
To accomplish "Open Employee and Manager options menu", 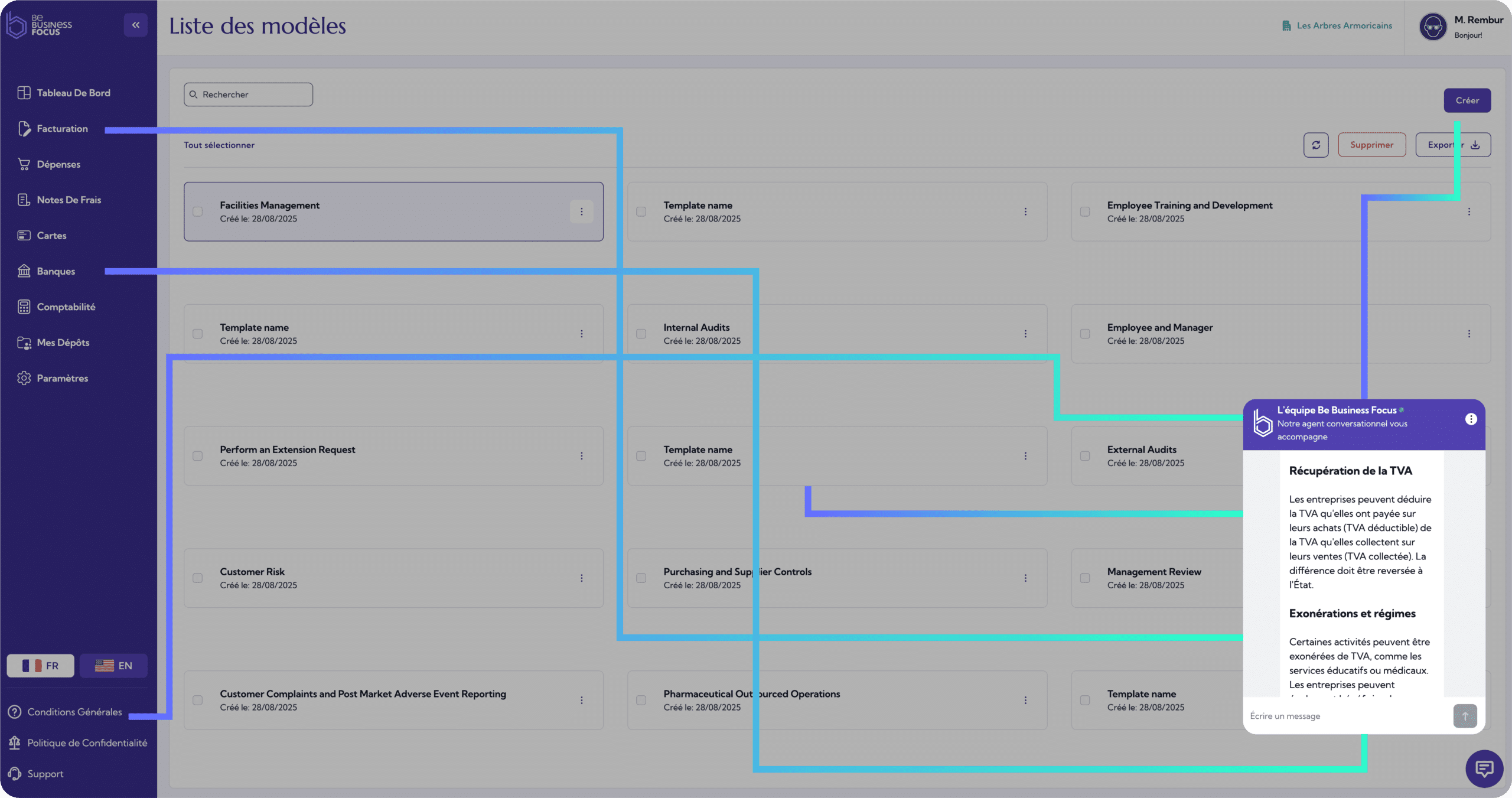I will coord(1469,334).
